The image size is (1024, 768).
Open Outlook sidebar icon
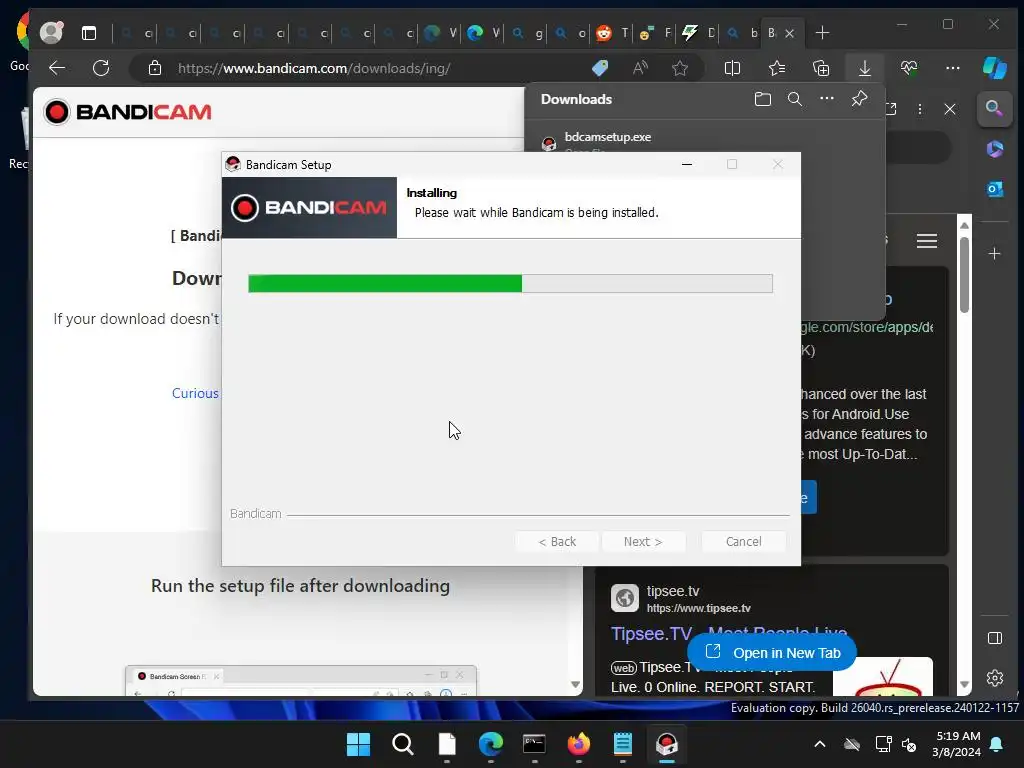pyautogui.click(x=995, y=189)
